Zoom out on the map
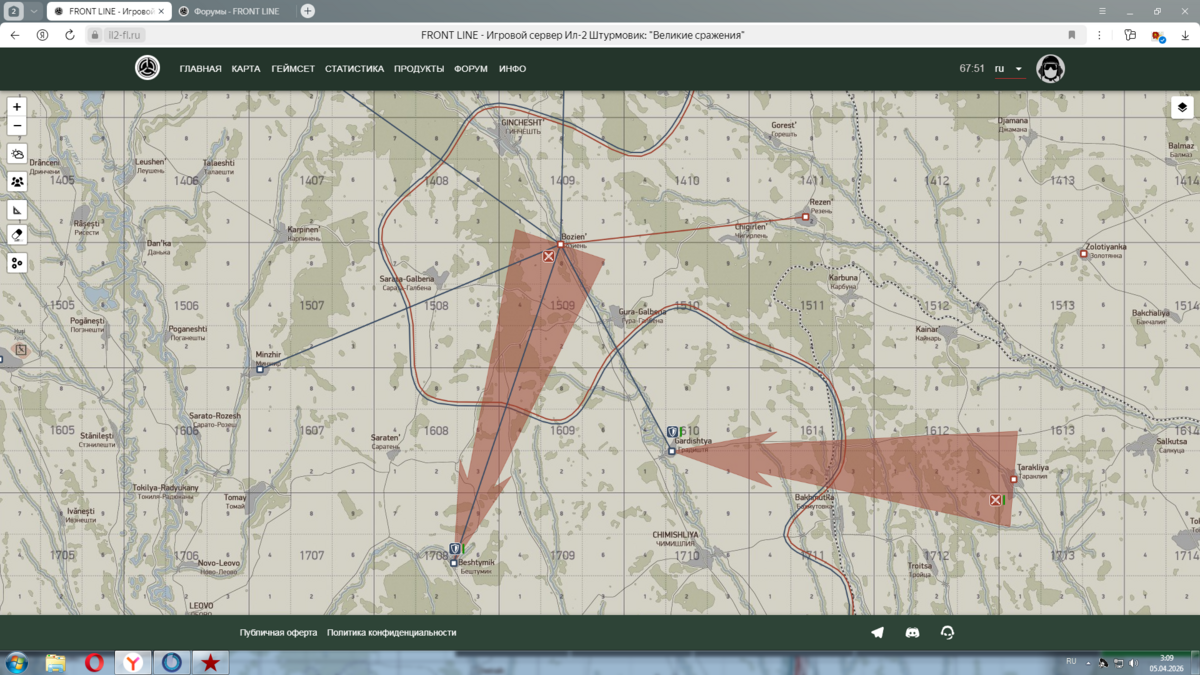The height and width of the screenshot is (675, 1200). click(x=17, y=126)
